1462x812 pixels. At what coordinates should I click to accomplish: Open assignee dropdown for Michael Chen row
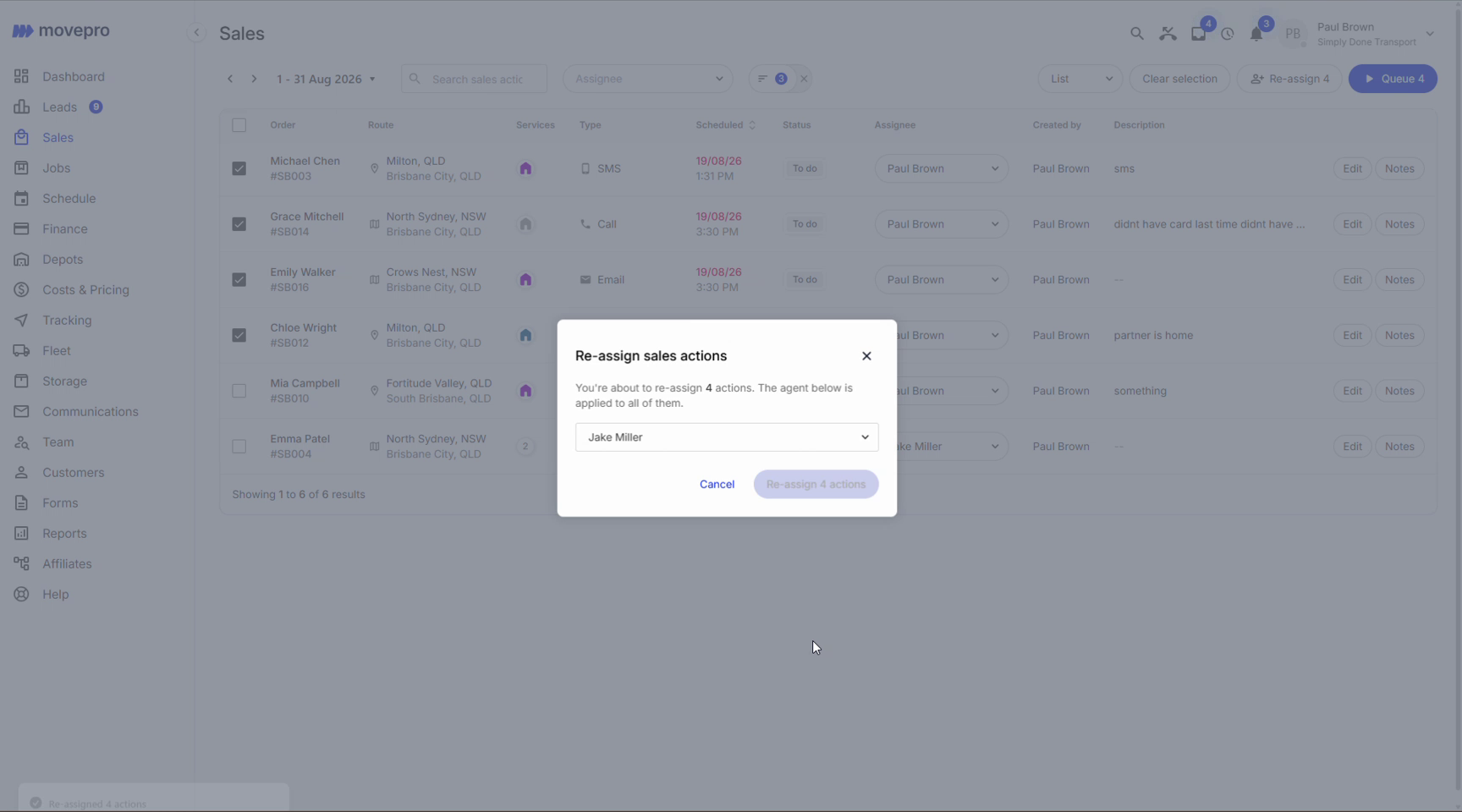(x=942, y=168)
